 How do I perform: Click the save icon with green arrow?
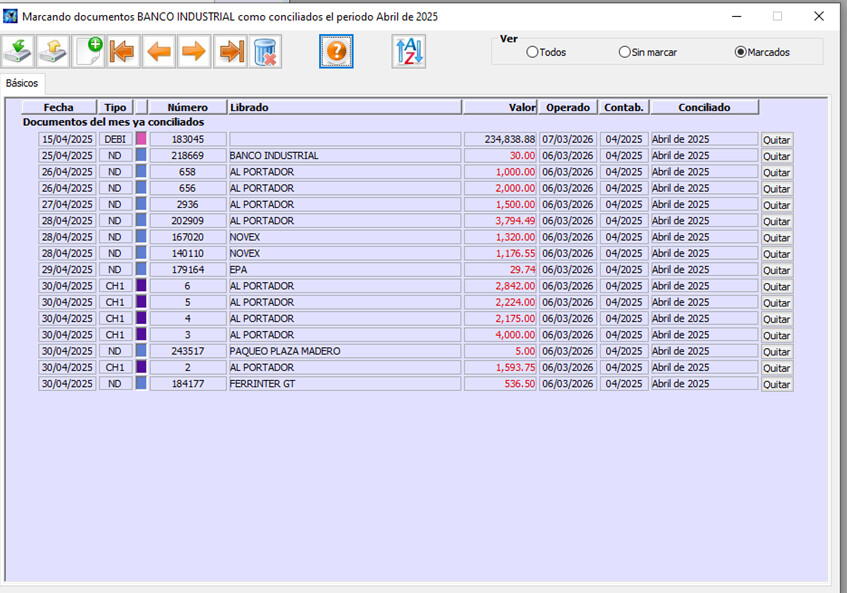[18, 51]
